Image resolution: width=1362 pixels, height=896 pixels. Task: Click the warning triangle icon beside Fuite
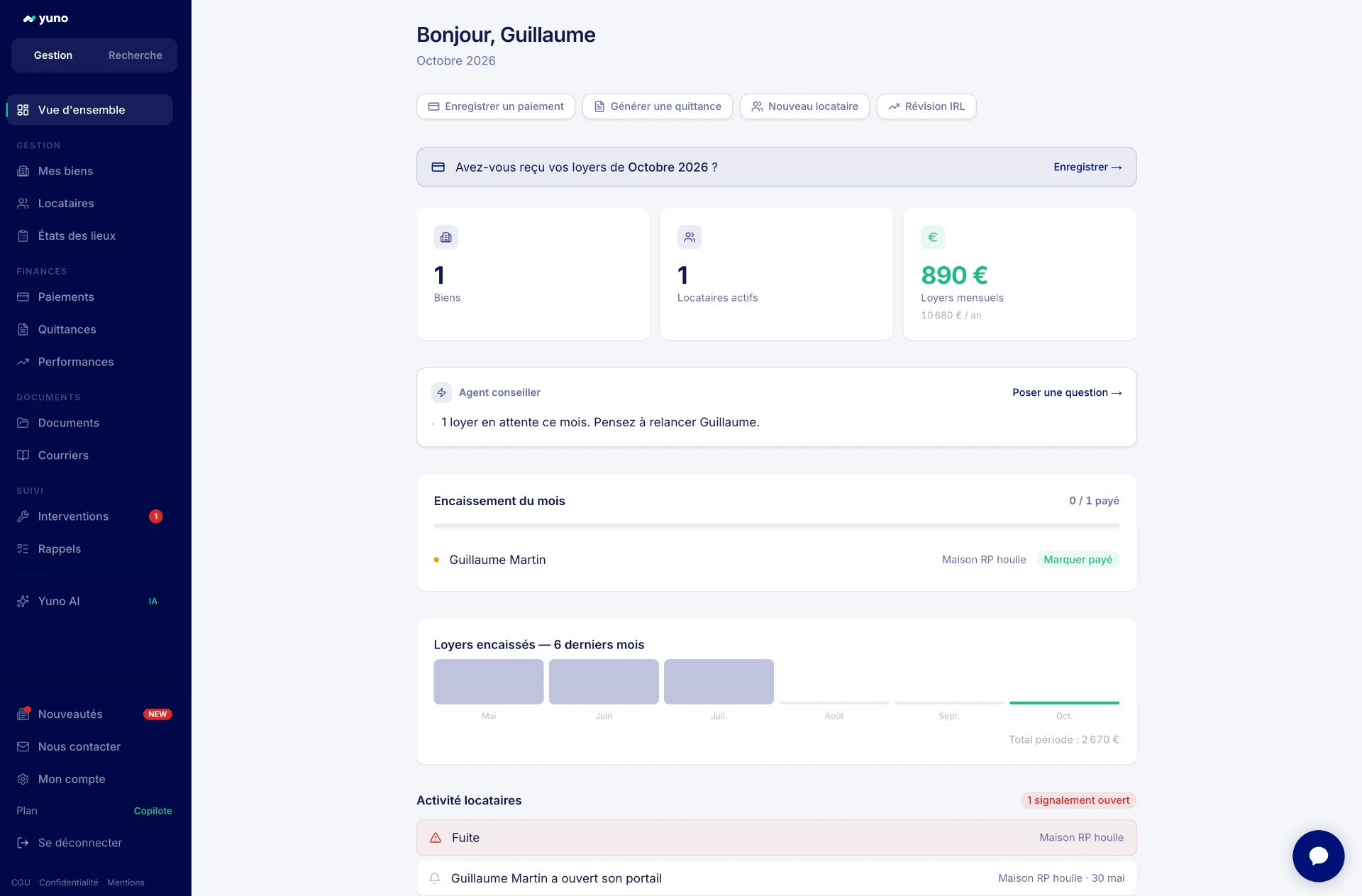pyautogui.click(x=436, y=838)
